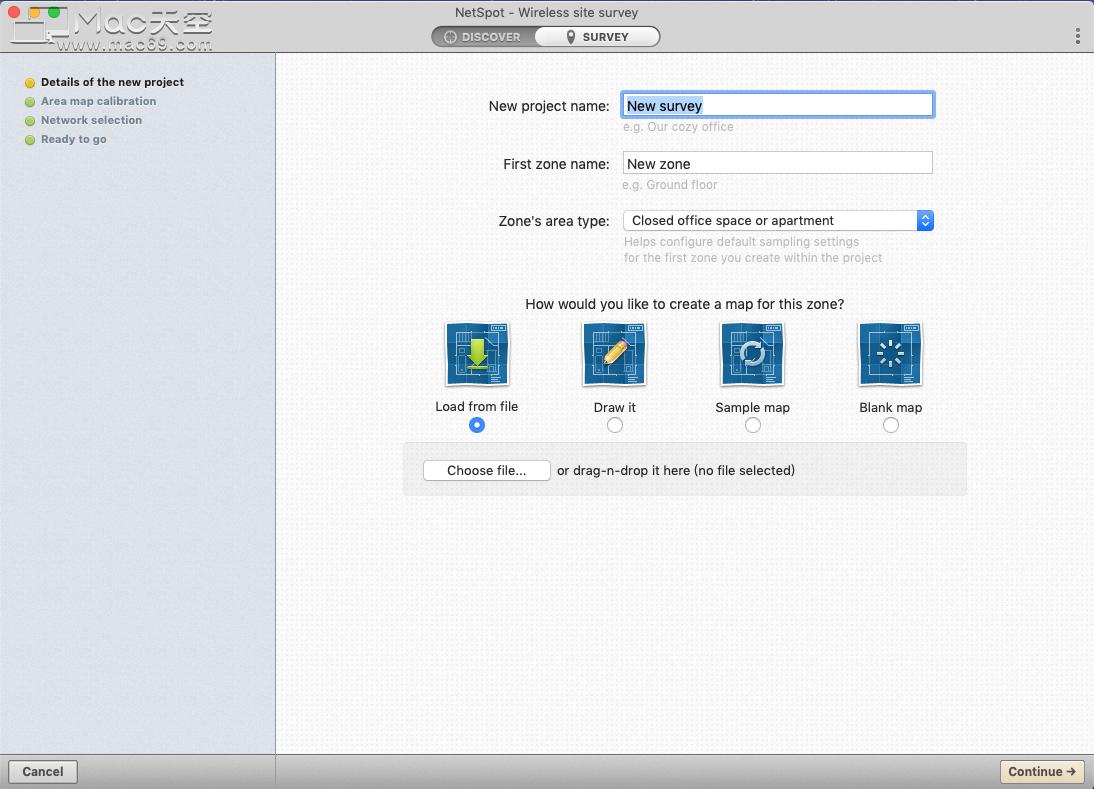The width and height of the screenshot is (1094, 789).
Task: Select the Blank map icon
Action: tap(890, 354)
